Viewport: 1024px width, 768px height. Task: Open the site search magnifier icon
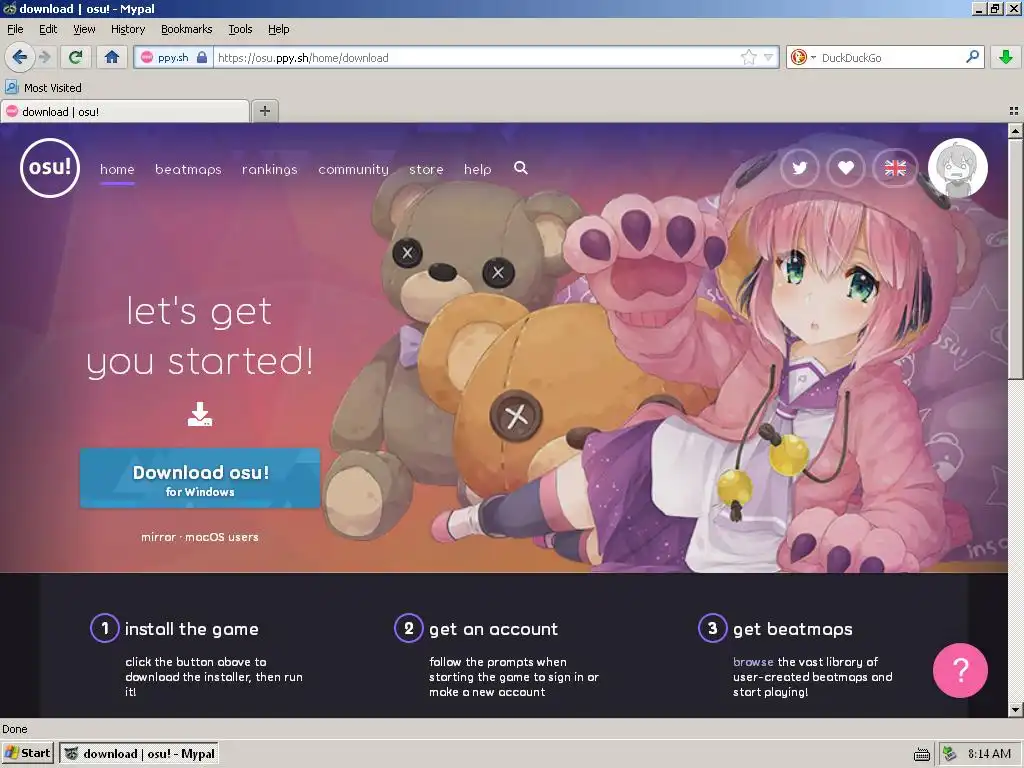pos(520,168)
